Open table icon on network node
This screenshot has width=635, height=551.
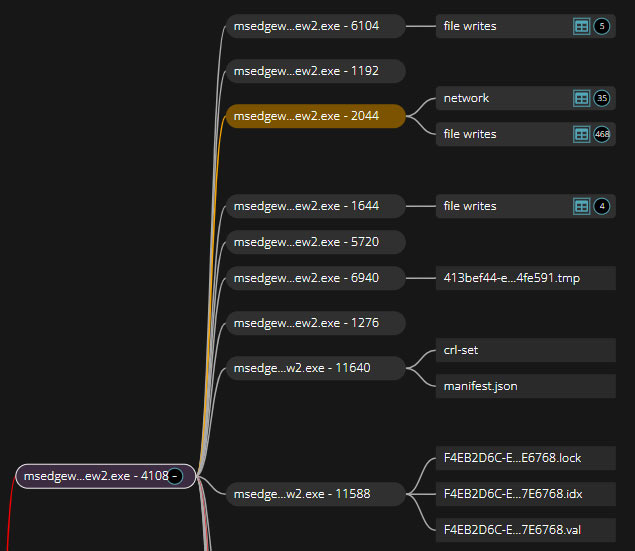point(581,99)
